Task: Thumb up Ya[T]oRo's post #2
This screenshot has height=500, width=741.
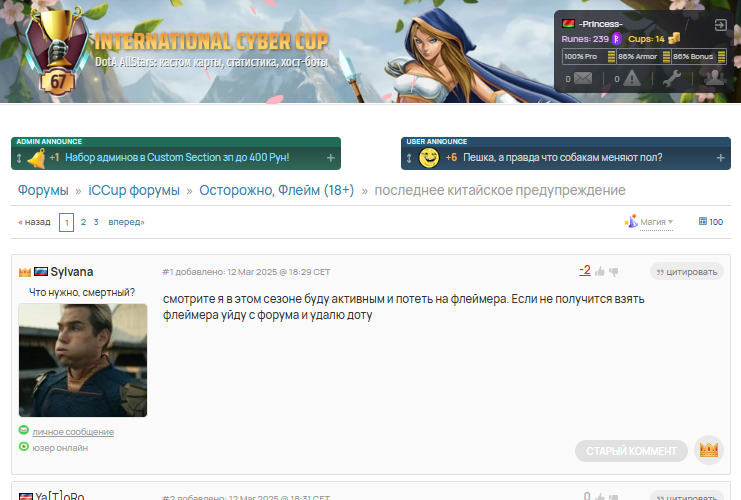Action: tap(600, 496)
